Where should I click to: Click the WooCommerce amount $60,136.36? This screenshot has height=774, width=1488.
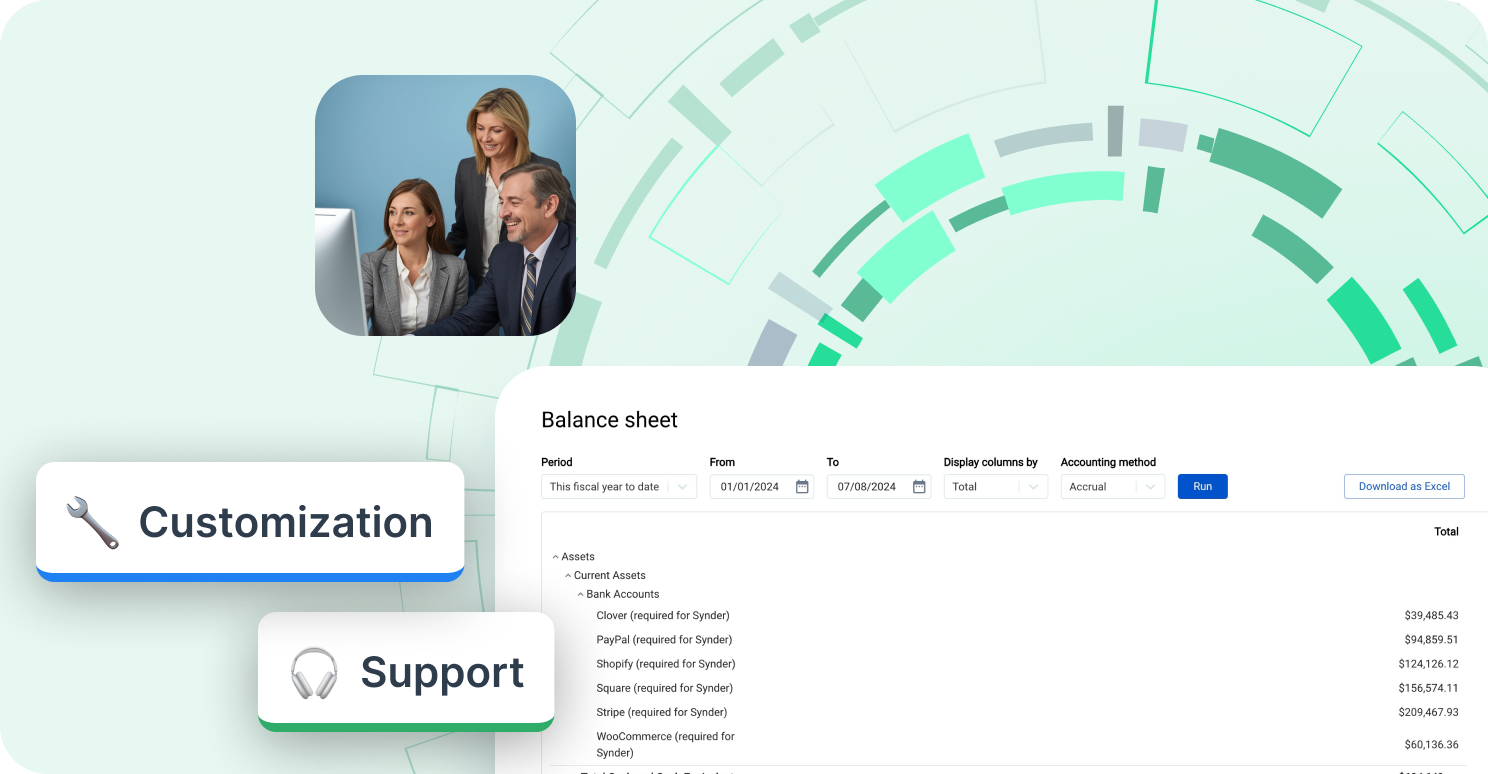click(x=1431, y=745)
